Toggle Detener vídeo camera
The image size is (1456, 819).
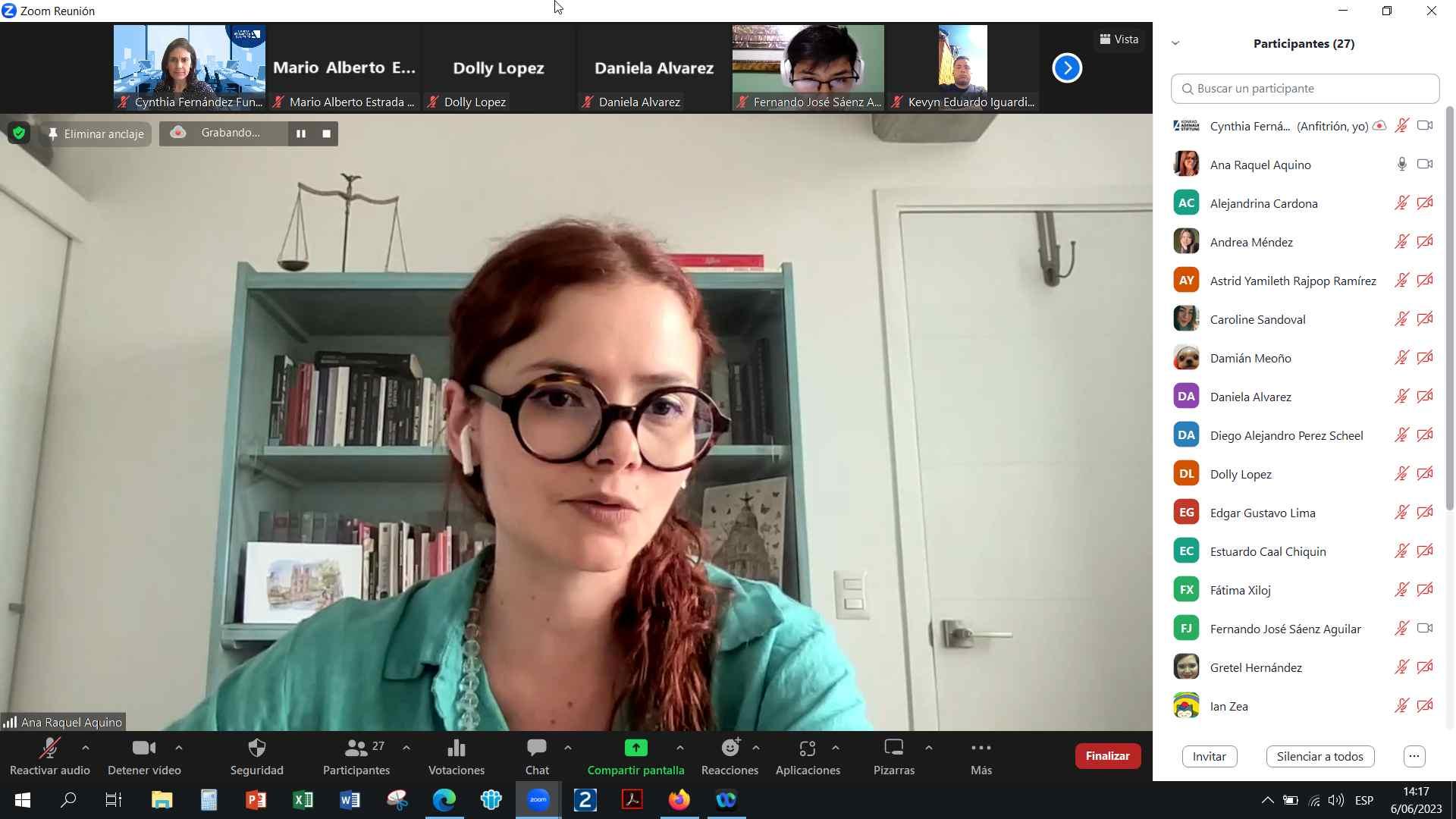(x=143, y=748)
